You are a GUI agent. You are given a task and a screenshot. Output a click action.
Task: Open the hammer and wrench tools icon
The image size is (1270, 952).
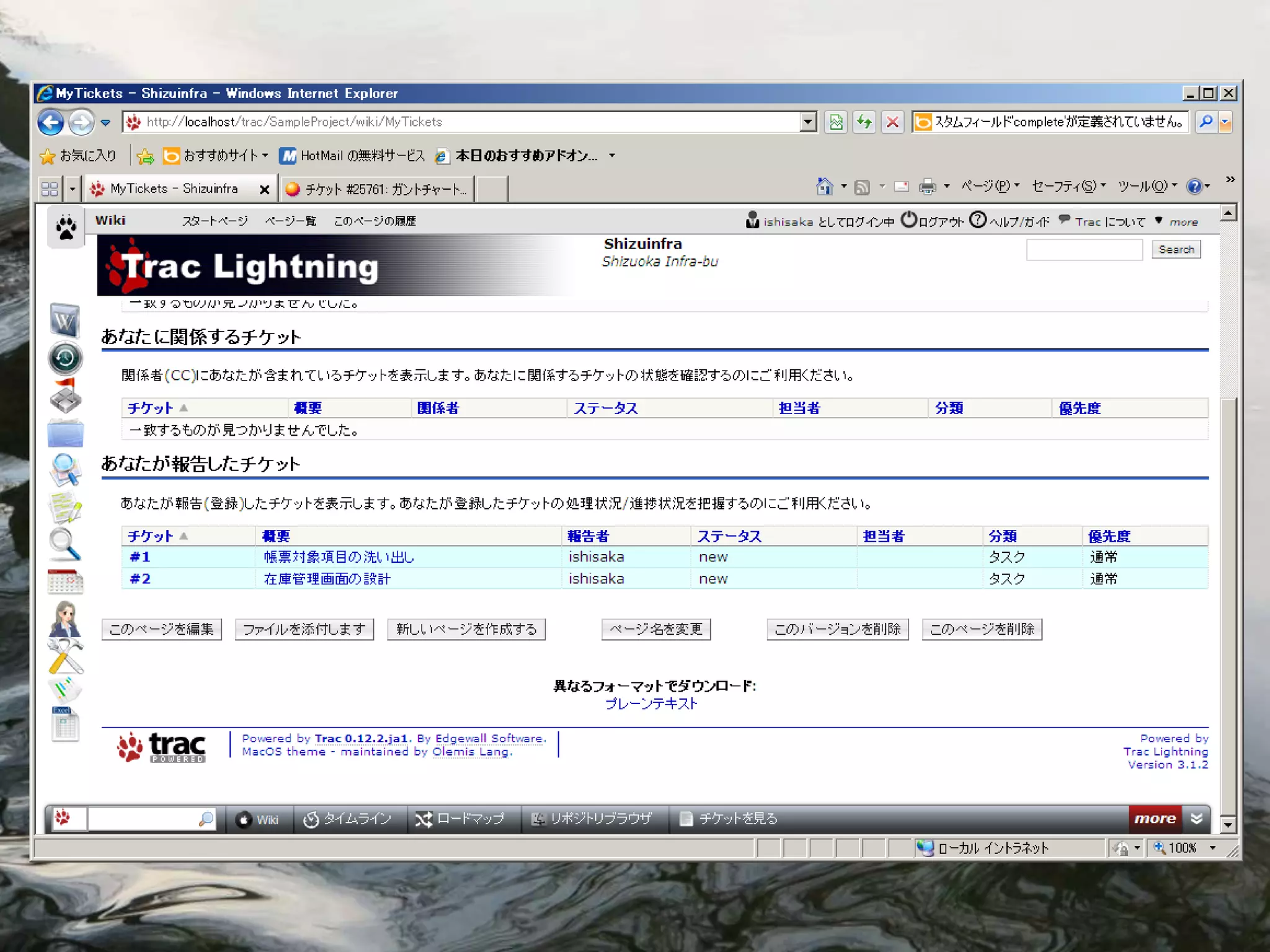click(65, 656)
